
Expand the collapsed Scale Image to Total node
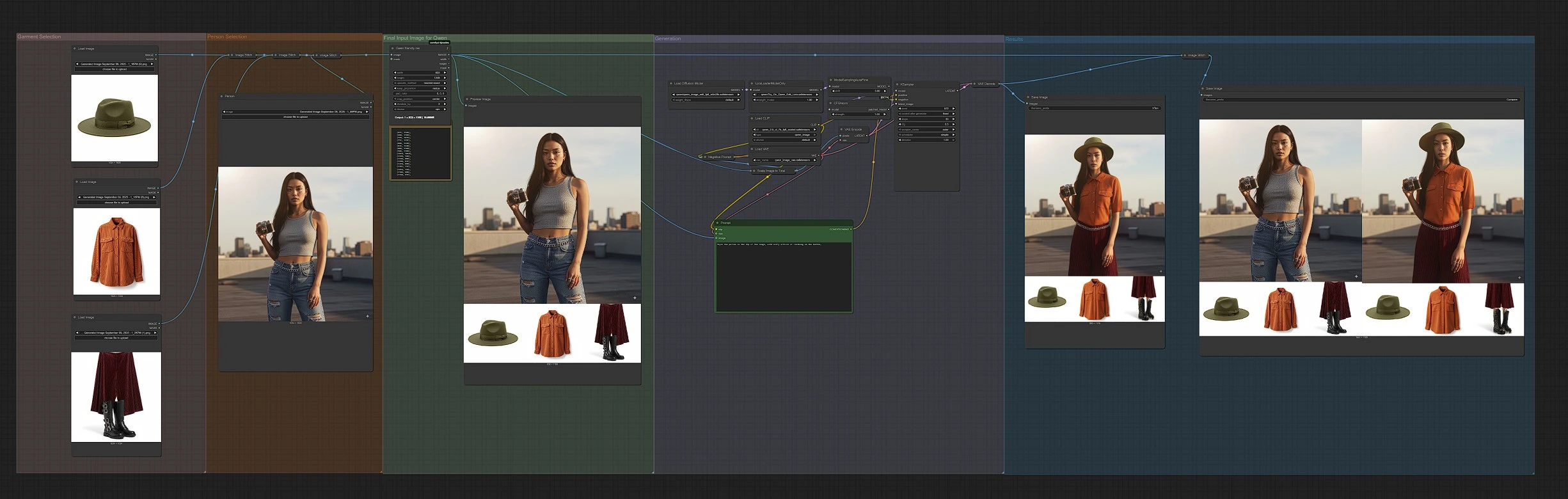[x=754, y=171]
